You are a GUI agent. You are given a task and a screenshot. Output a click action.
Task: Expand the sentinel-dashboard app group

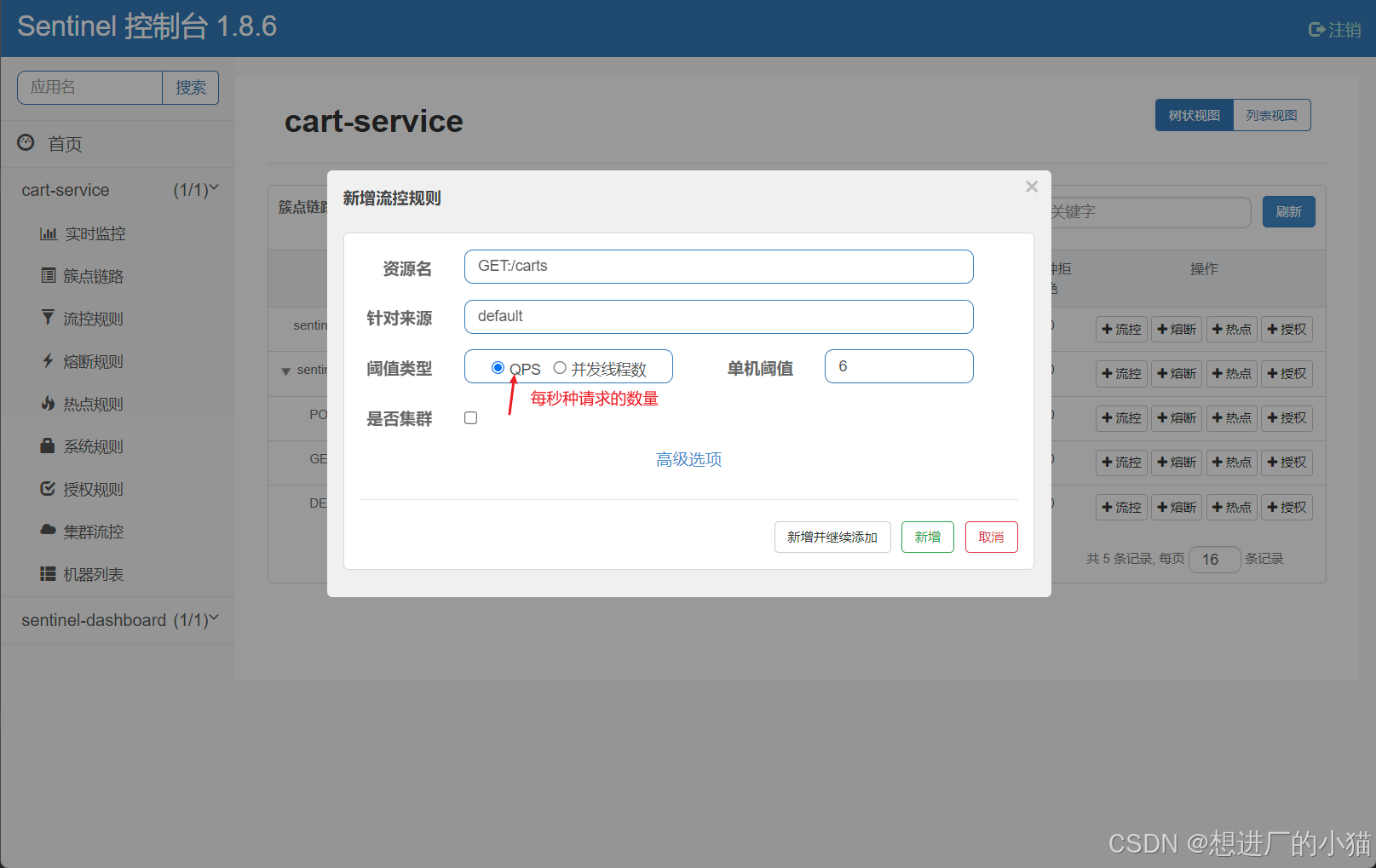point(119,620)
